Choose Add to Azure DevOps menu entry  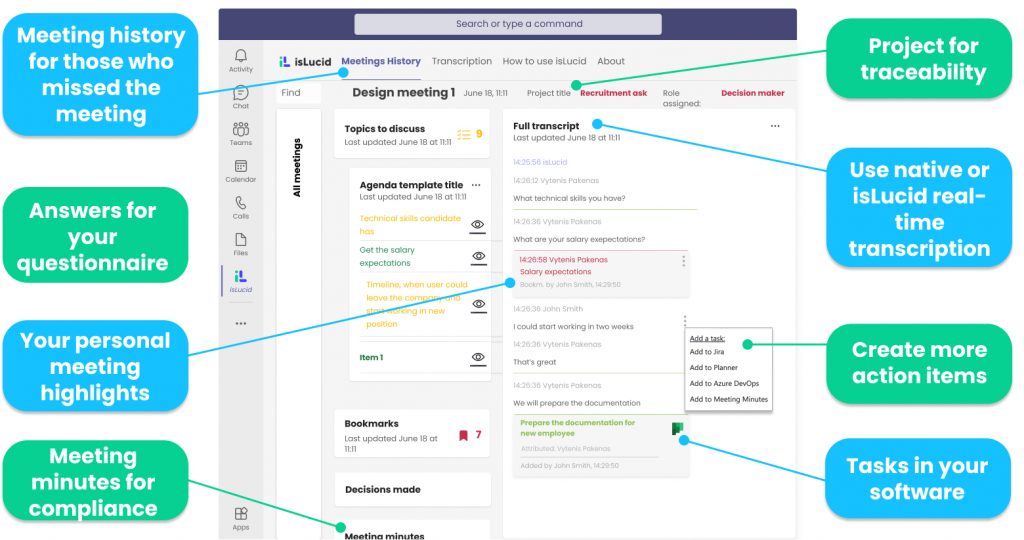724,383
